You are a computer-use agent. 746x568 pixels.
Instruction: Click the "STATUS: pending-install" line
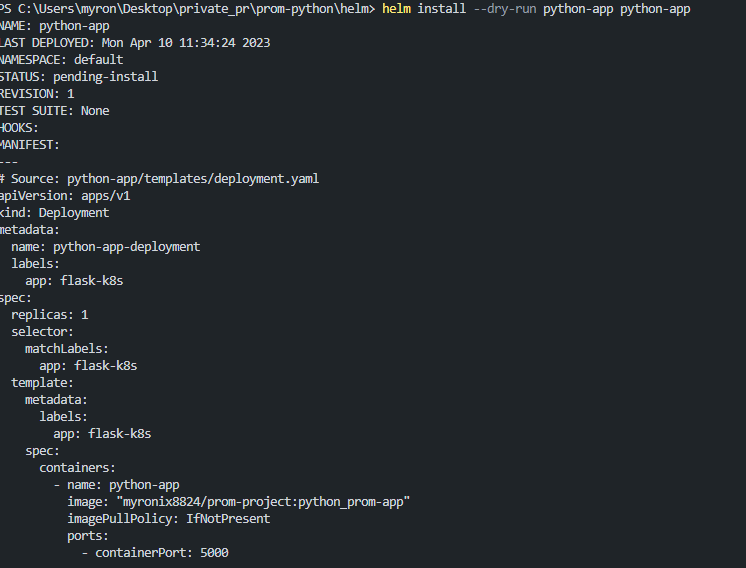pyautogui.click(x=79, y=77)
